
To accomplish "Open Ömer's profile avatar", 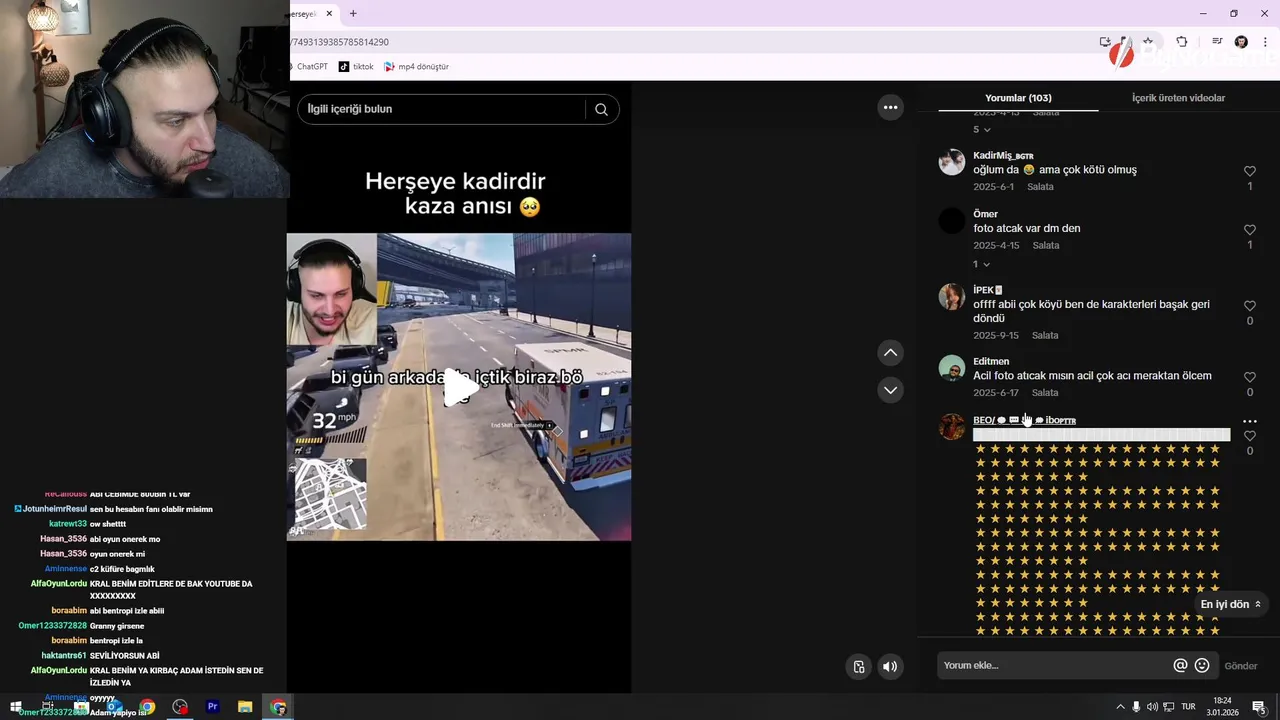I will 952,220.
